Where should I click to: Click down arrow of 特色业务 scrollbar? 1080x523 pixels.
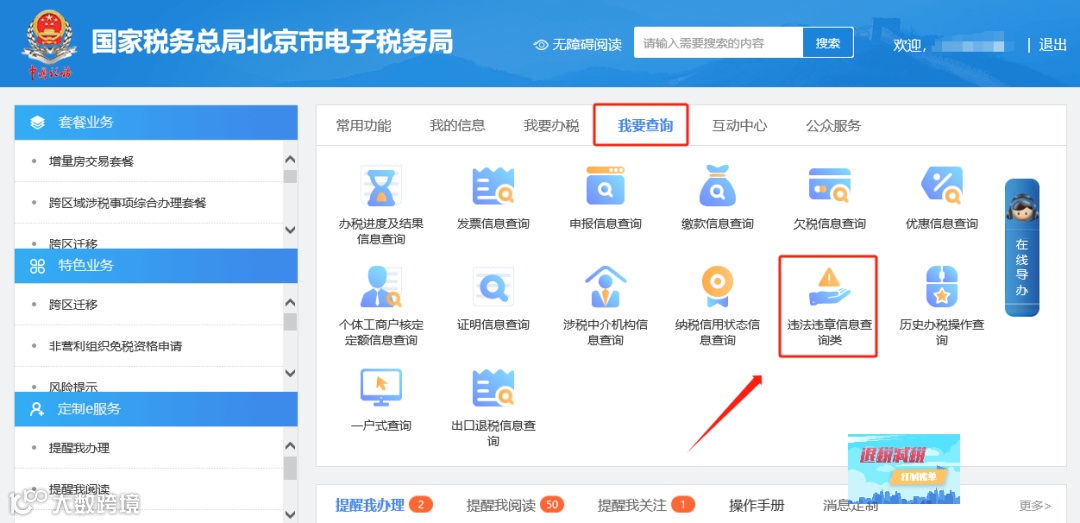290,373
